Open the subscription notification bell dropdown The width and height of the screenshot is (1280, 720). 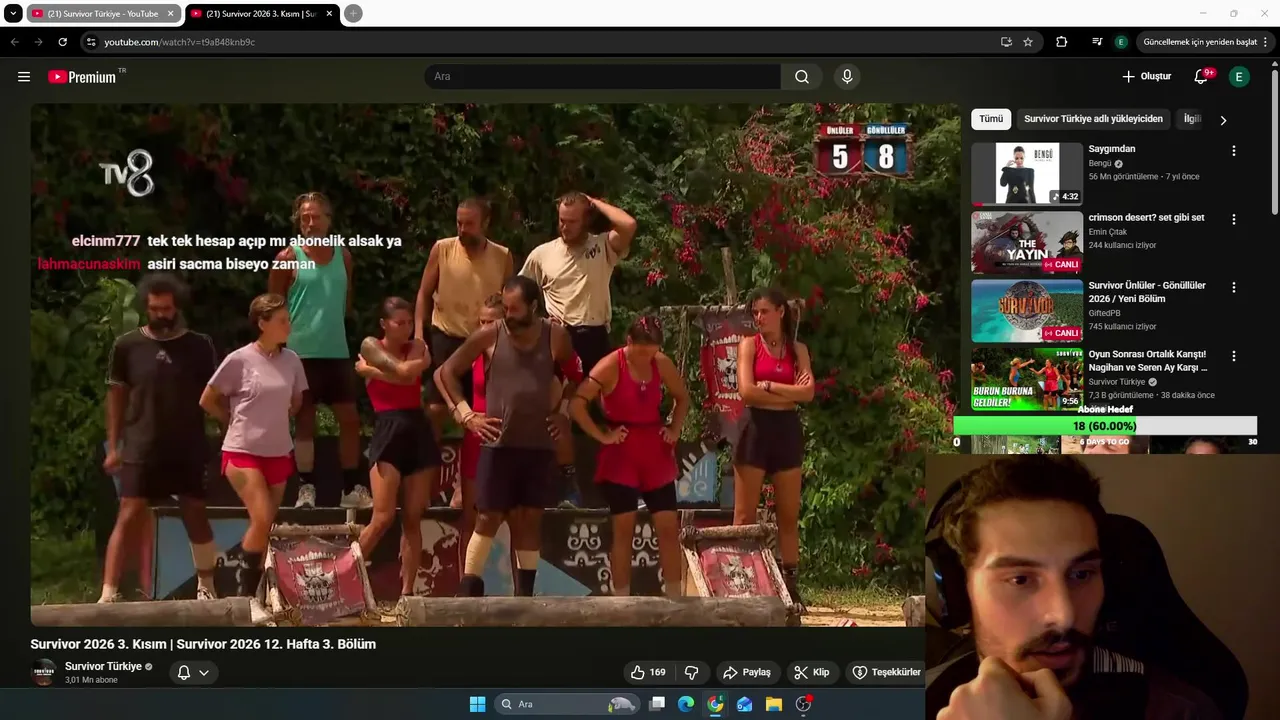click(x=193, y=672)
